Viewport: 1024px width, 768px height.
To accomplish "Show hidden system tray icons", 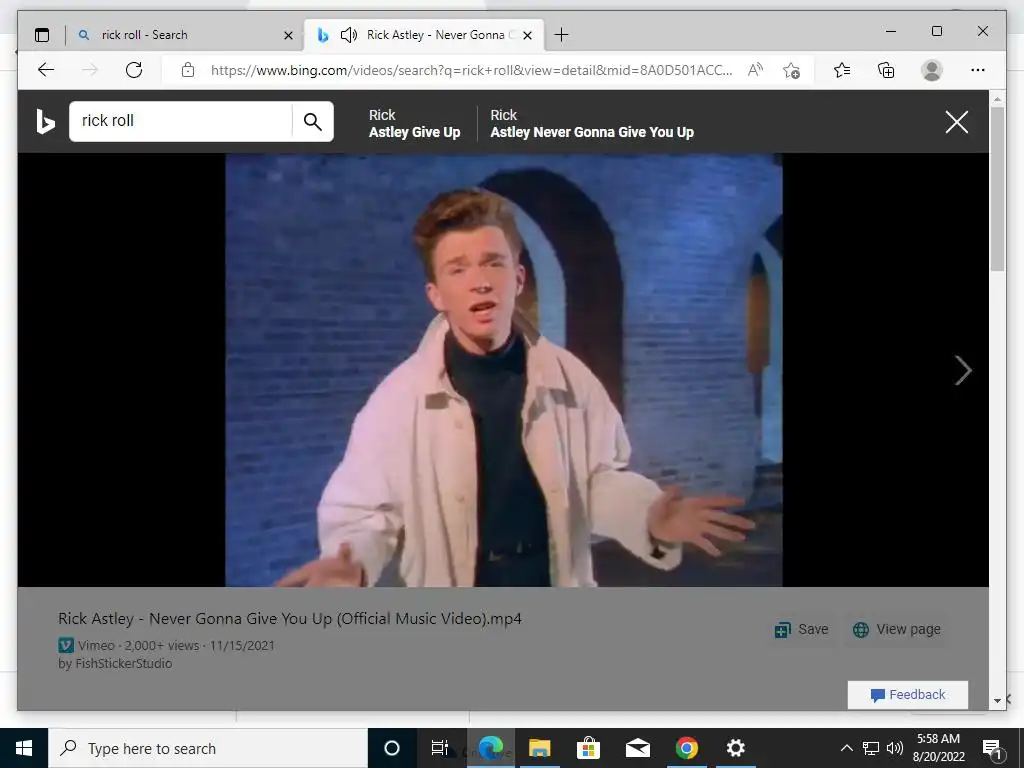I will (846, 748).
